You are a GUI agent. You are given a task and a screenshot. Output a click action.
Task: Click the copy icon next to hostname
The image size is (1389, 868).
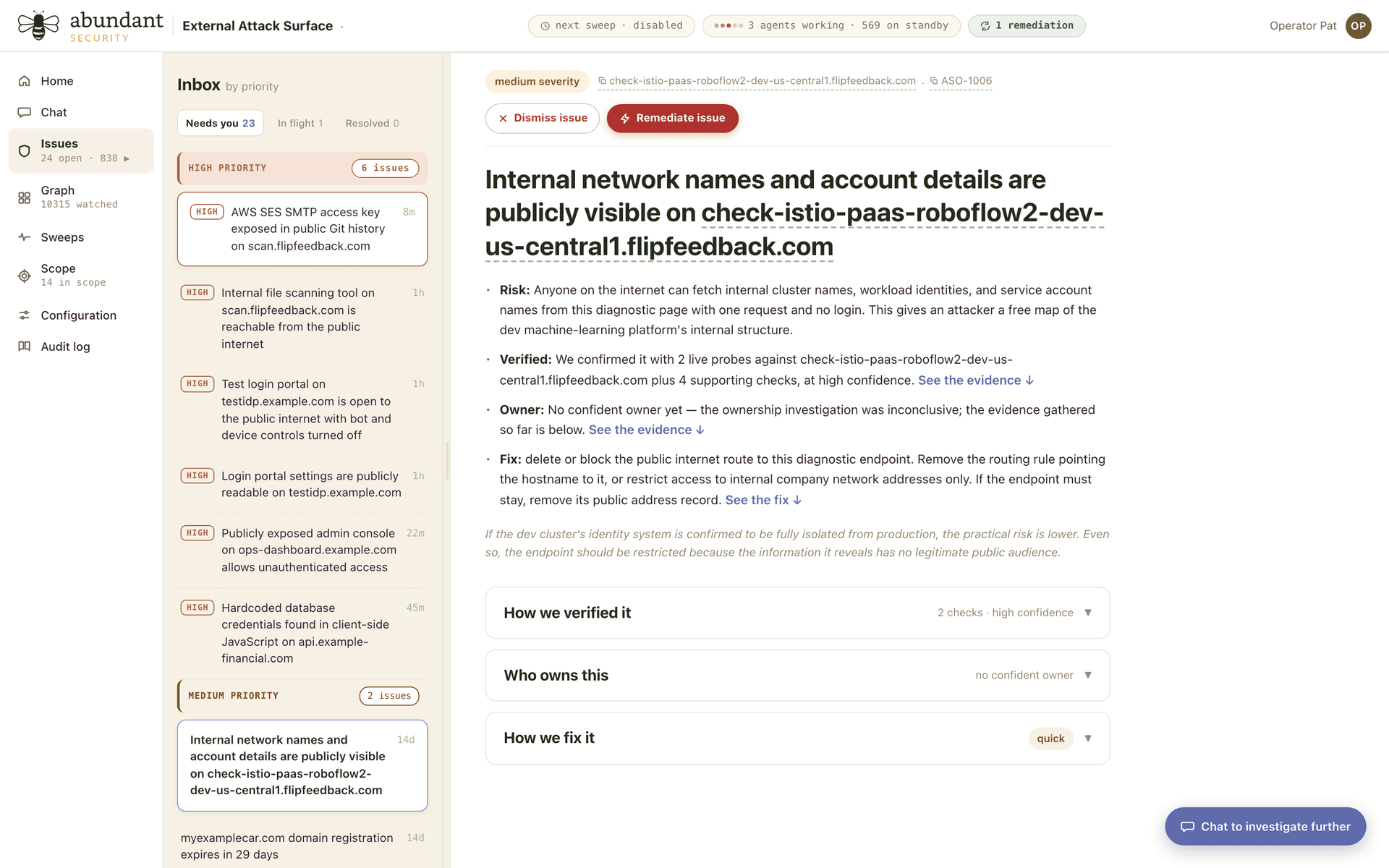(x=602, y=81)
